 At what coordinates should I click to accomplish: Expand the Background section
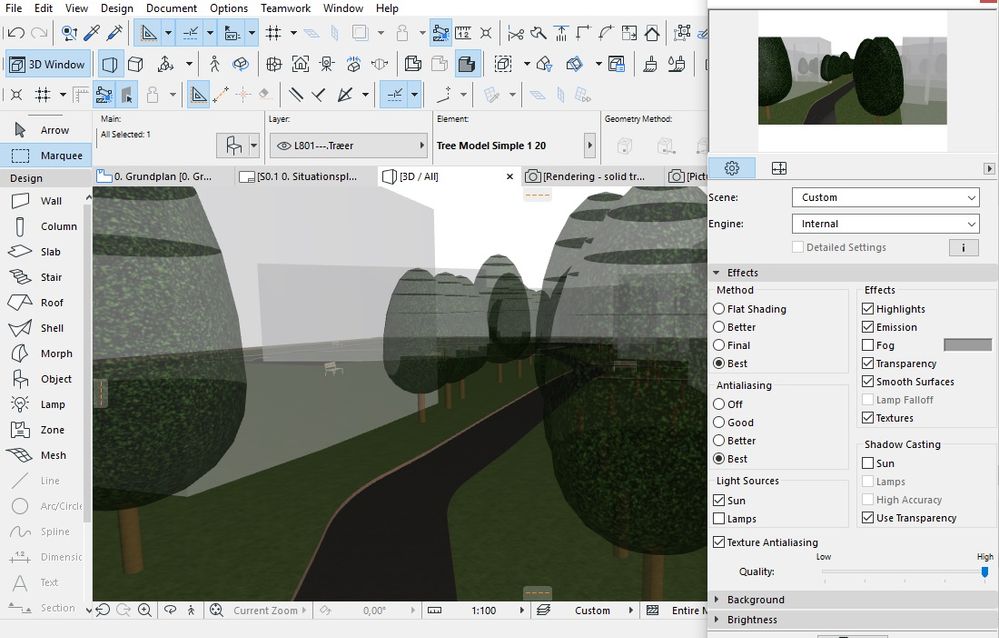click(x=755, y=600)
